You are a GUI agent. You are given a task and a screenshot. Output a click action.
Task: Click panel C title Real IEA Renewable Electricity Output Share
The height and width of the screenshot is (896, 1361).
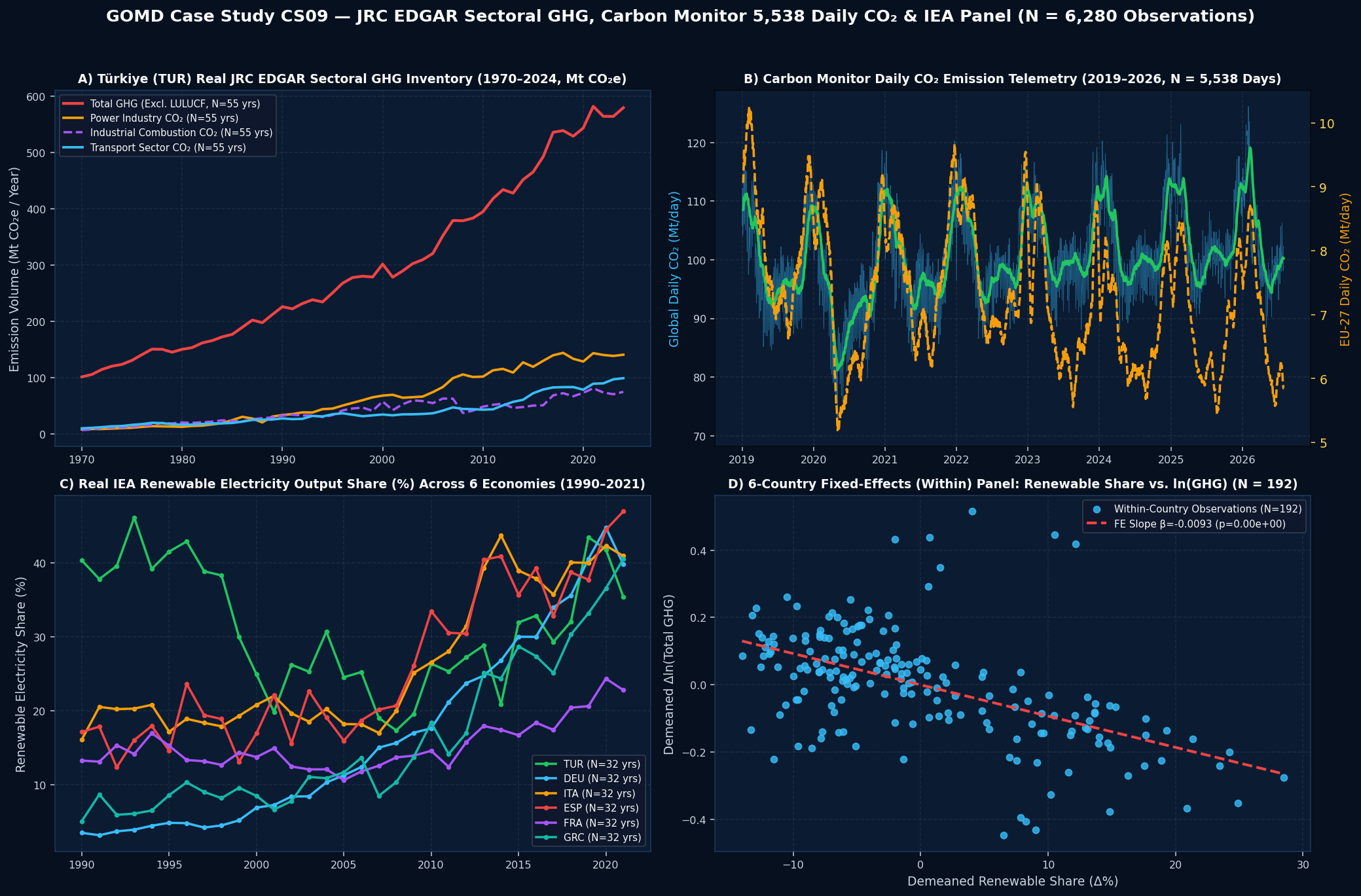point(352,484)
